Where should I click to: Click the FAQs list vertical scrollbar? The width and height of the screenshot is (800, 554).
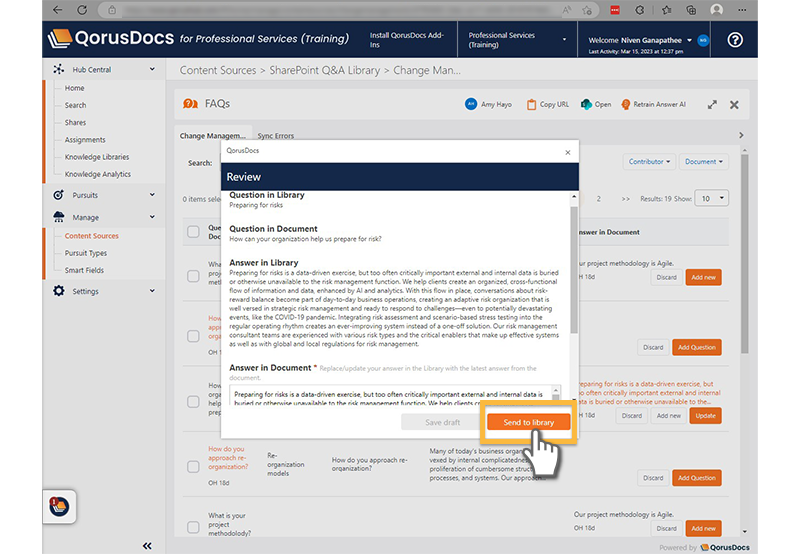point(745,255)
